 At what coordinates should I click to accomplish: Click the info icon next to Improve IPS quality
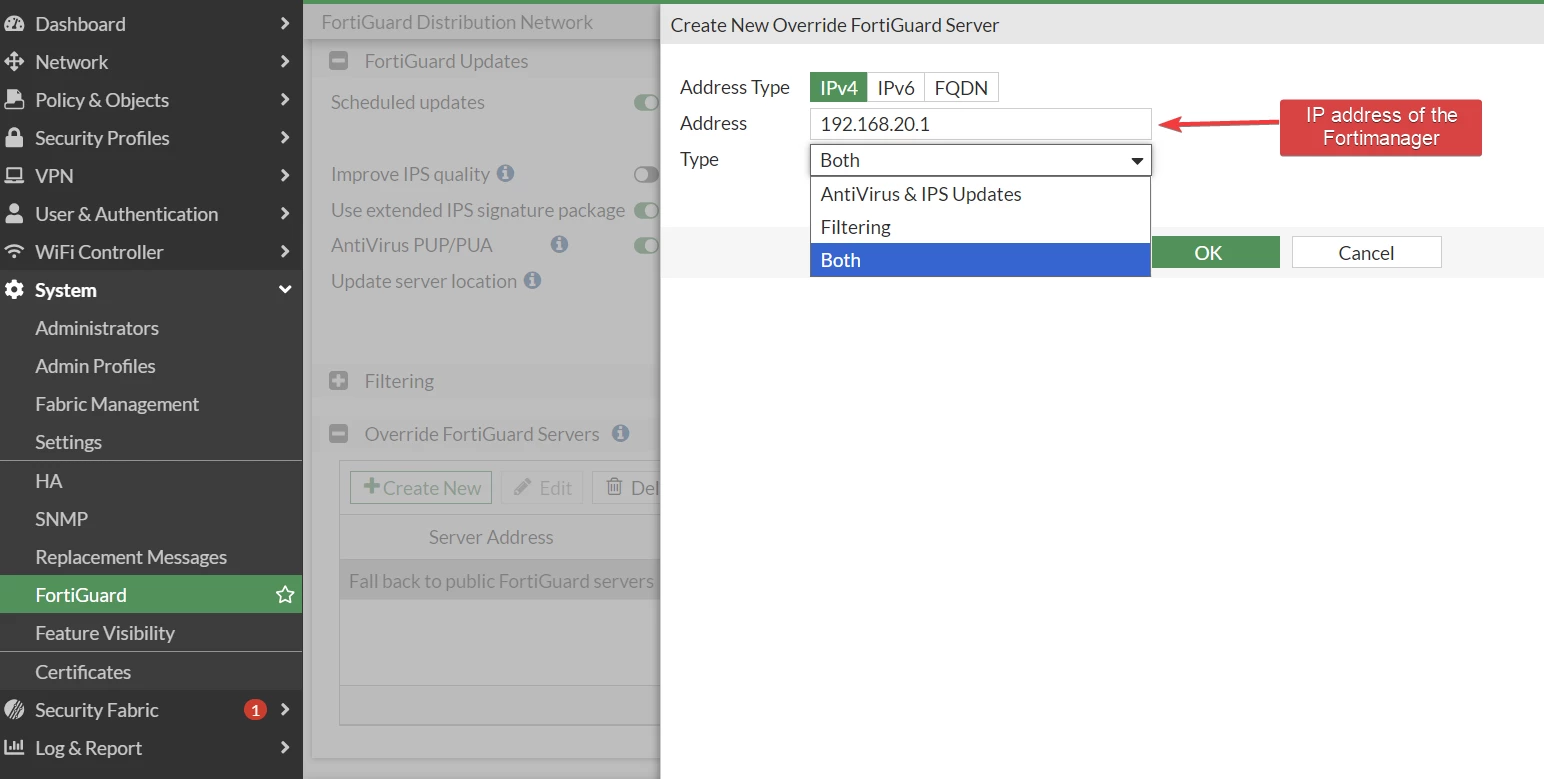tap(506, 173)
